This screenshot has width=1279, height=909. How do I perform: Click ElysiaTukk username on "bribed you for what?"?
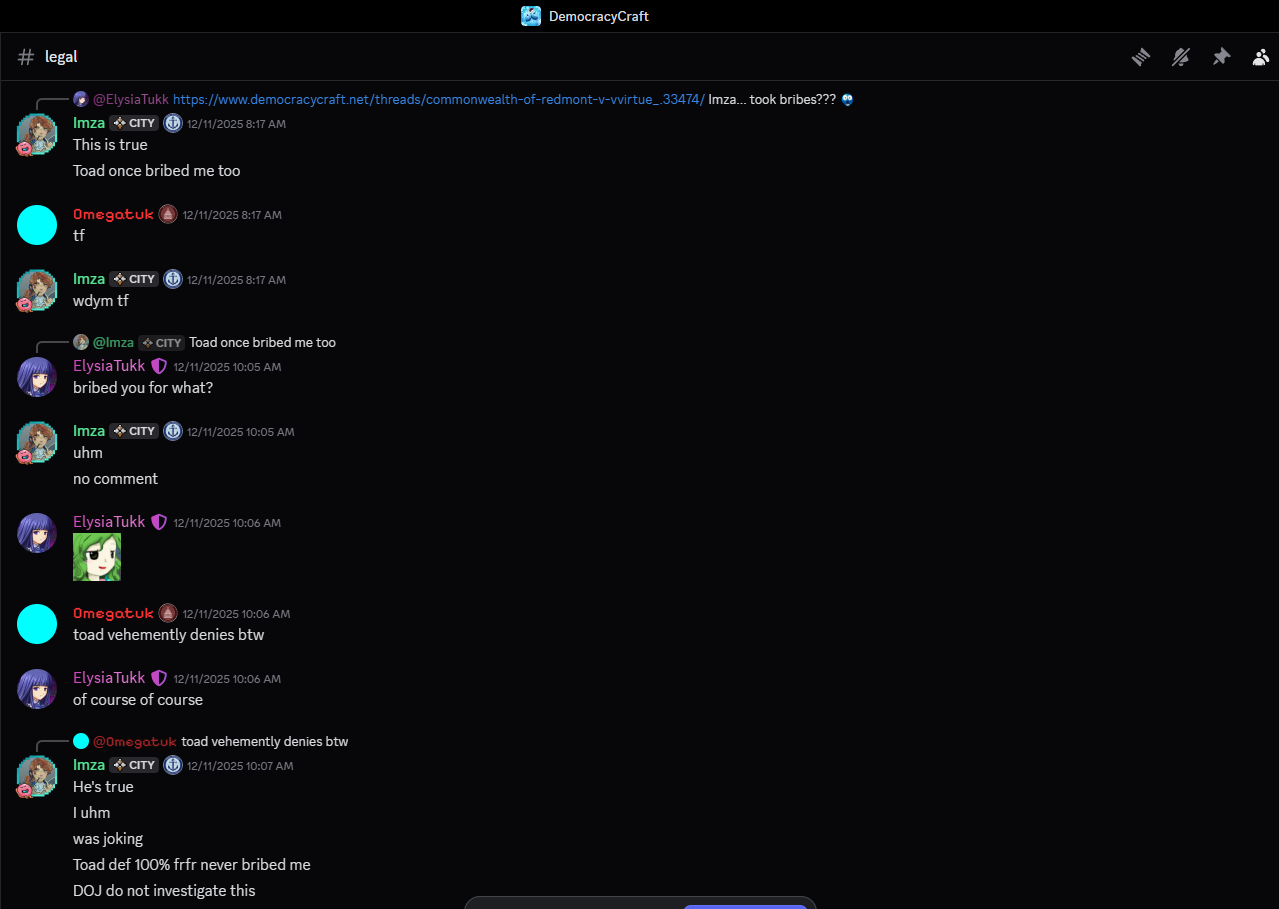tap(109, 366)
